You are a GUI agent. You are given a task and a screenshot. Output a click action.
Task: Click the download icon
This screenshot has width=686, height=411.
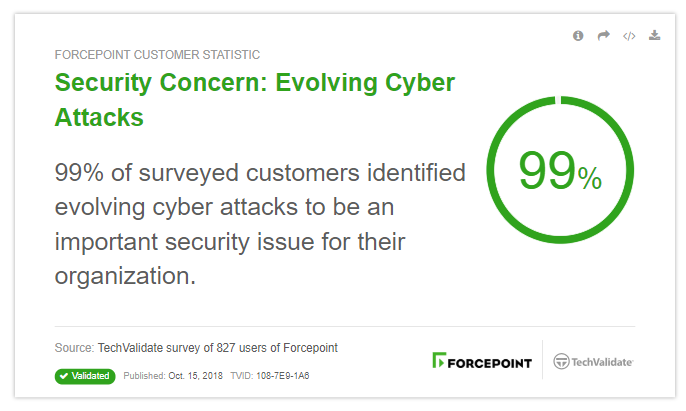coord(654,35)
